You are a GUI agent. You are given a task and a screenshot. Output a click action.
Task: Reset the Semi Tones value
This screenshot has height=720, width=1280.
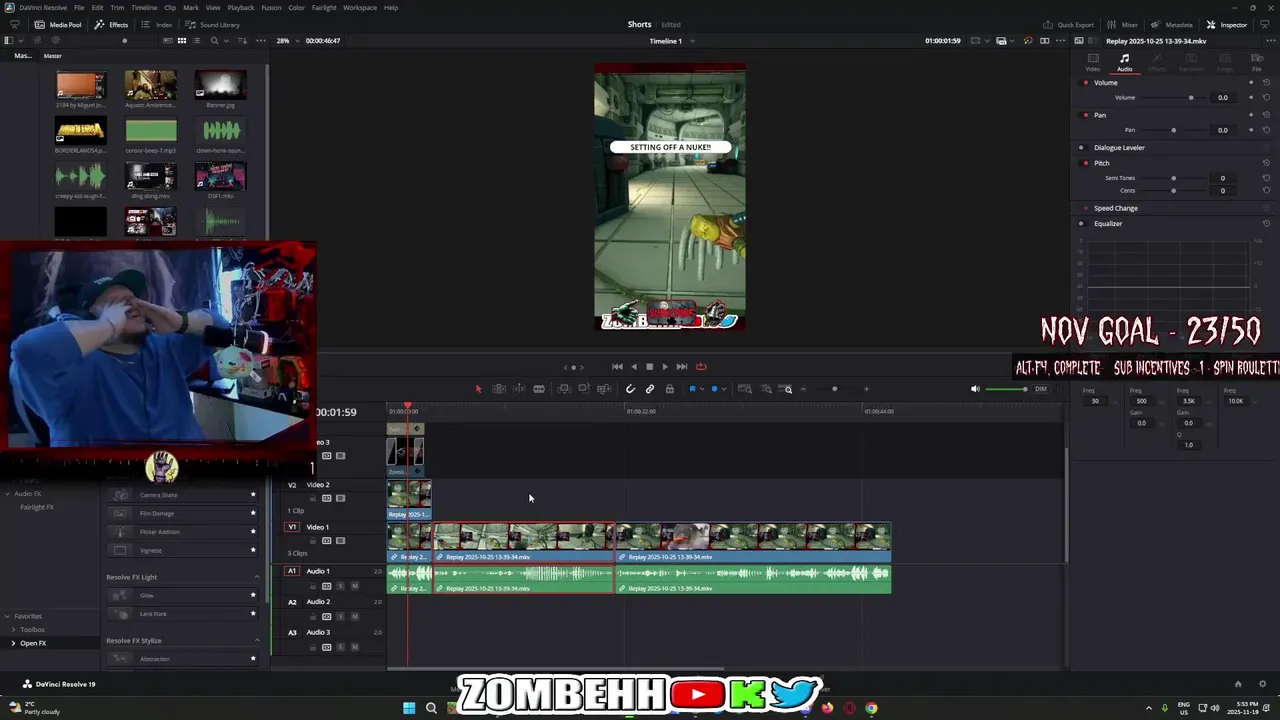pos(1266,178)
